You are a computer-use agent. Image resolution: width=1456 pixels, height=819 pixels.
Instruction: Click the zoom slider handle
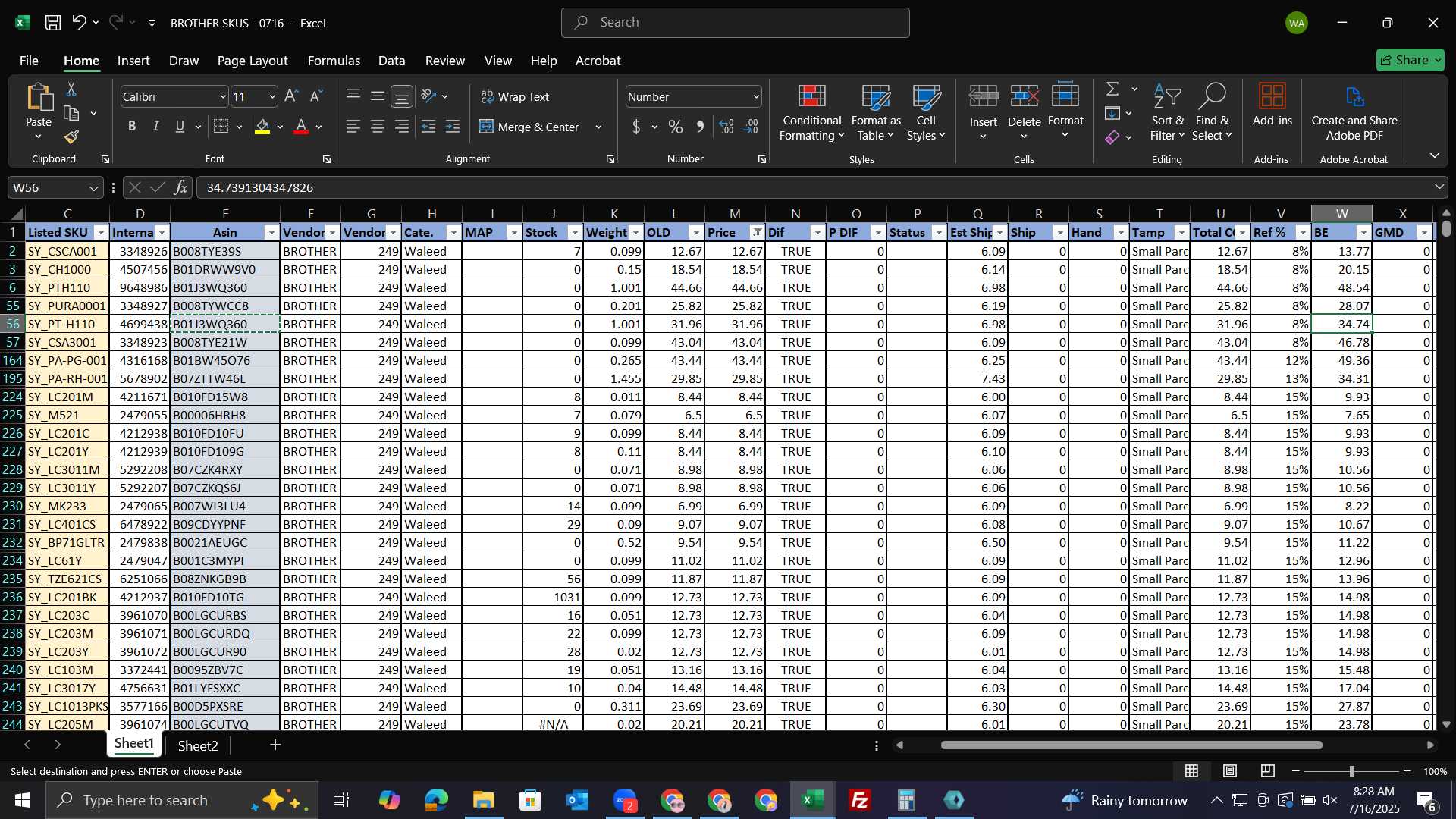pyautogui.click(x=1351, y=771)
